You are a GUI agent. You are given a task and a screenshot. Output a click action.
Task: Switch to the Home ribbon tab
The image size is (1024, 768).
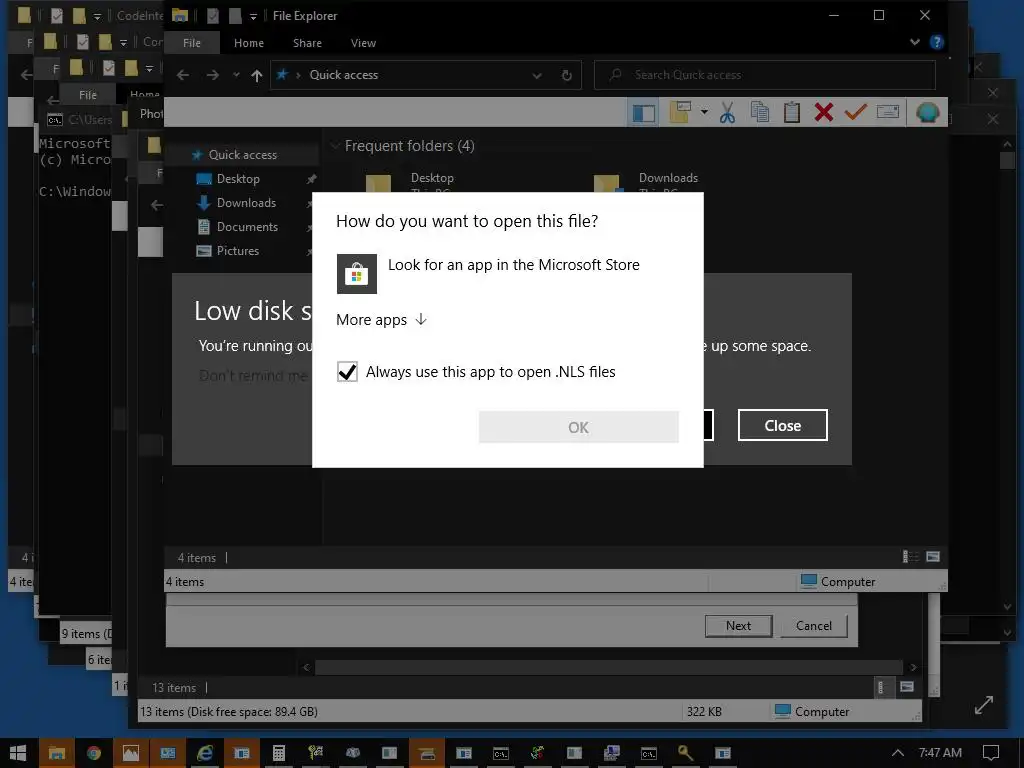249,43
